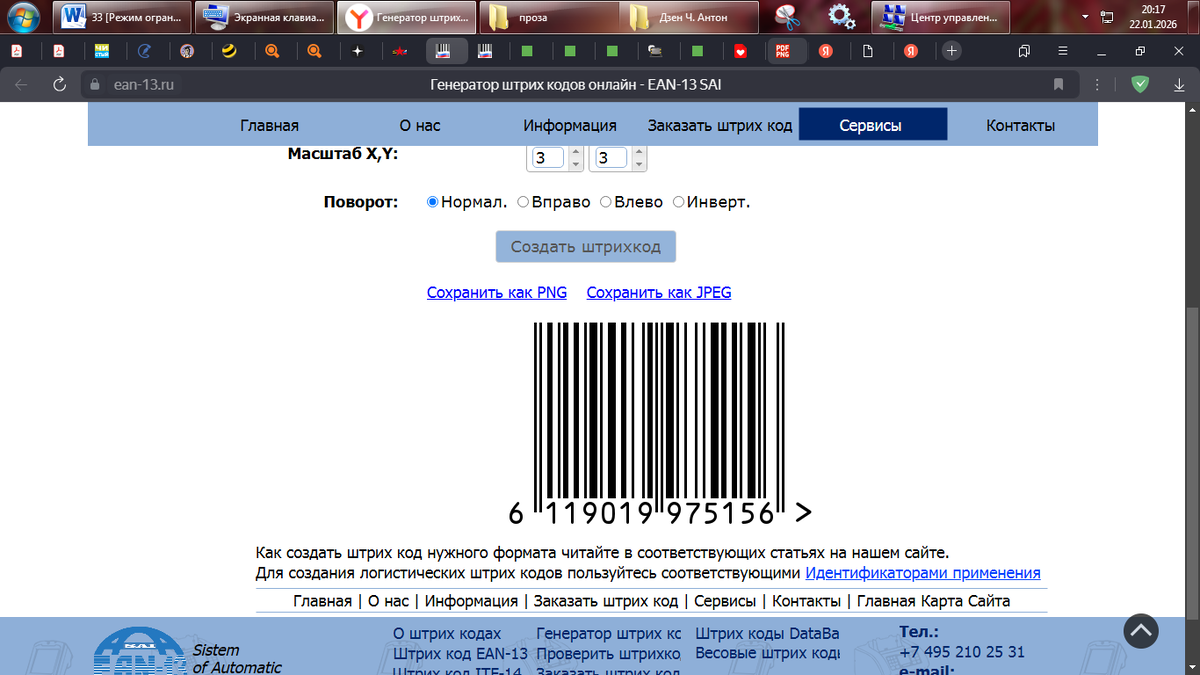Open the Проверить штрихкод footer link
1200x675 pixels.
(609, 654)
